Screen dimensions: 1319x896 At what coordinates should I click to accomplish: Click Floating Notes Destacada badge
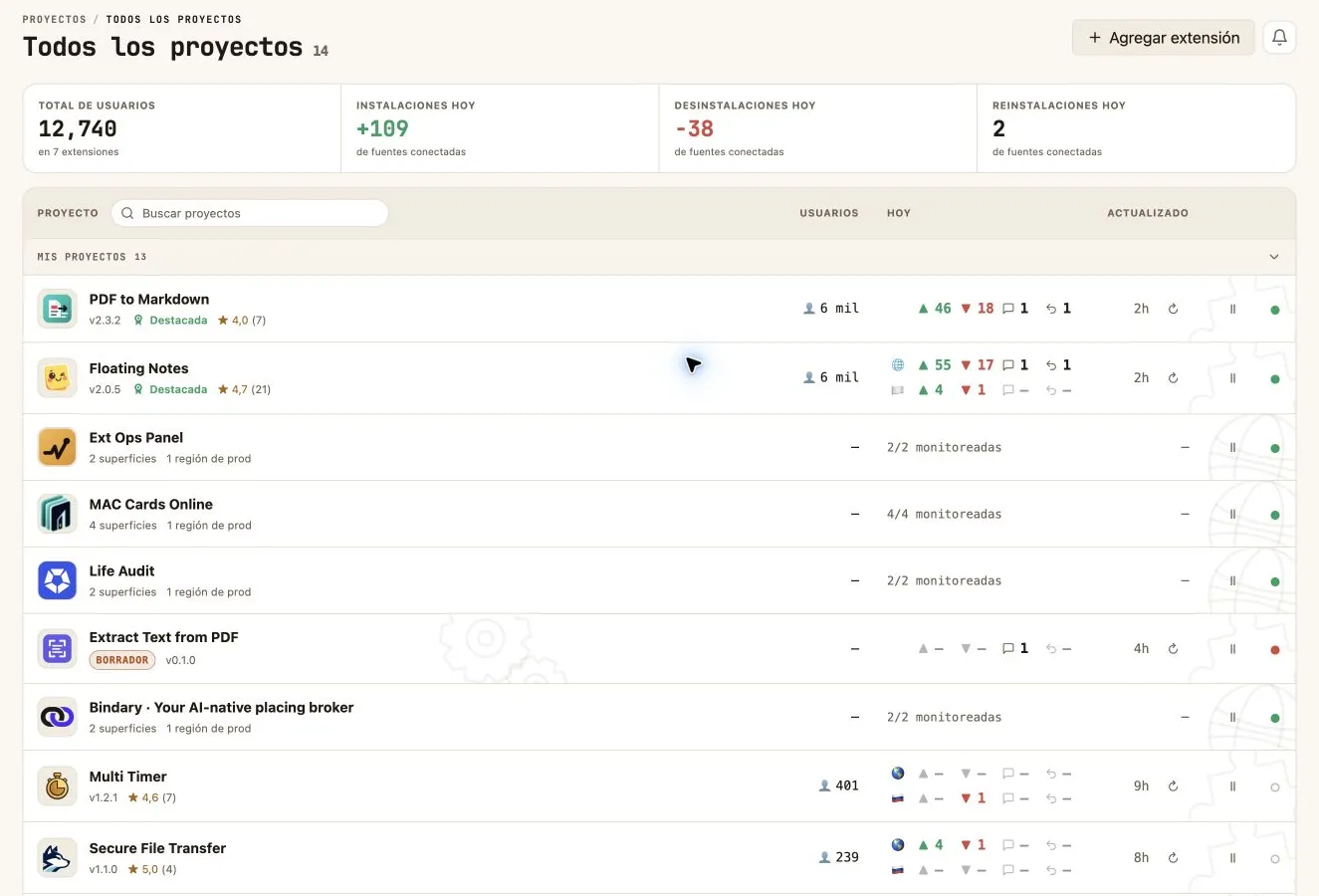(171, 389)
